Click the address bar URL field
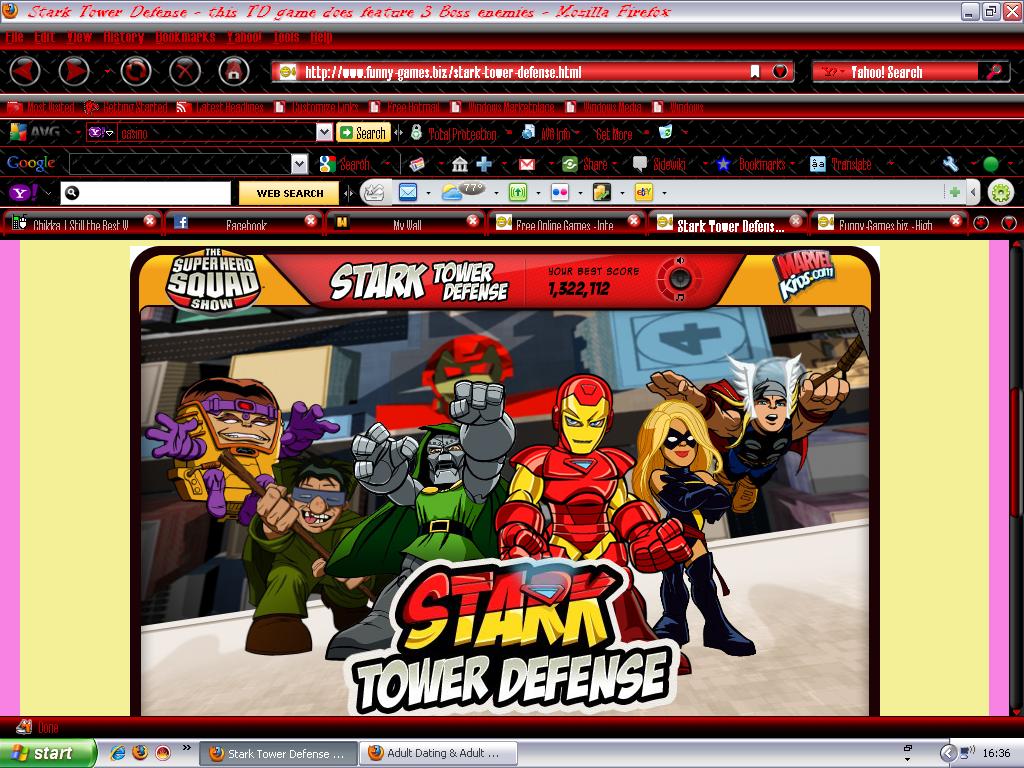Image resolution: width=1024 pixels, height=768 pixels. coord(522,72)
